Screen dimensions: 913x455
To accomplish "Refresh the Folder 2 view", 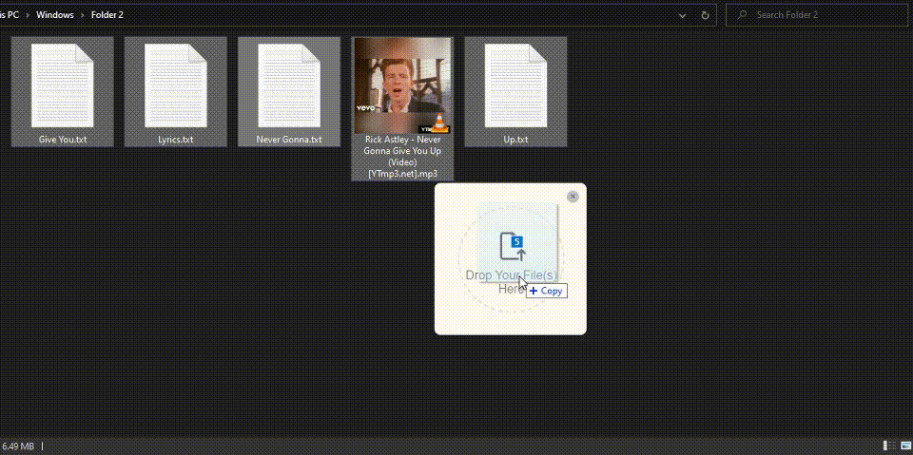I will coord(705,15).
